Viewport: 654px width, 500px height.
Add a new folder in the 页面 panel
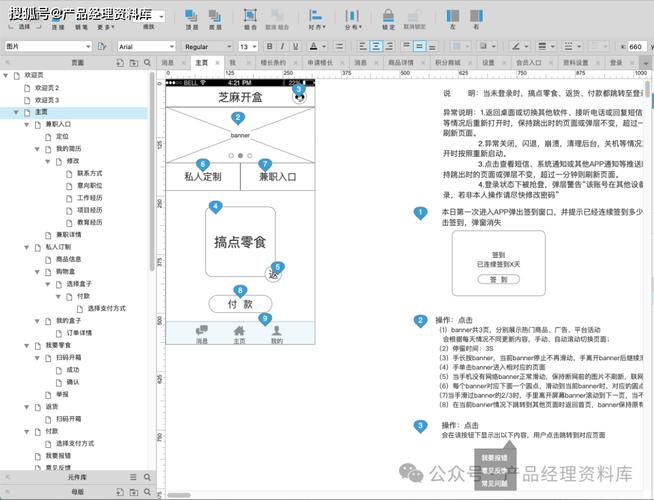(133, 63)
